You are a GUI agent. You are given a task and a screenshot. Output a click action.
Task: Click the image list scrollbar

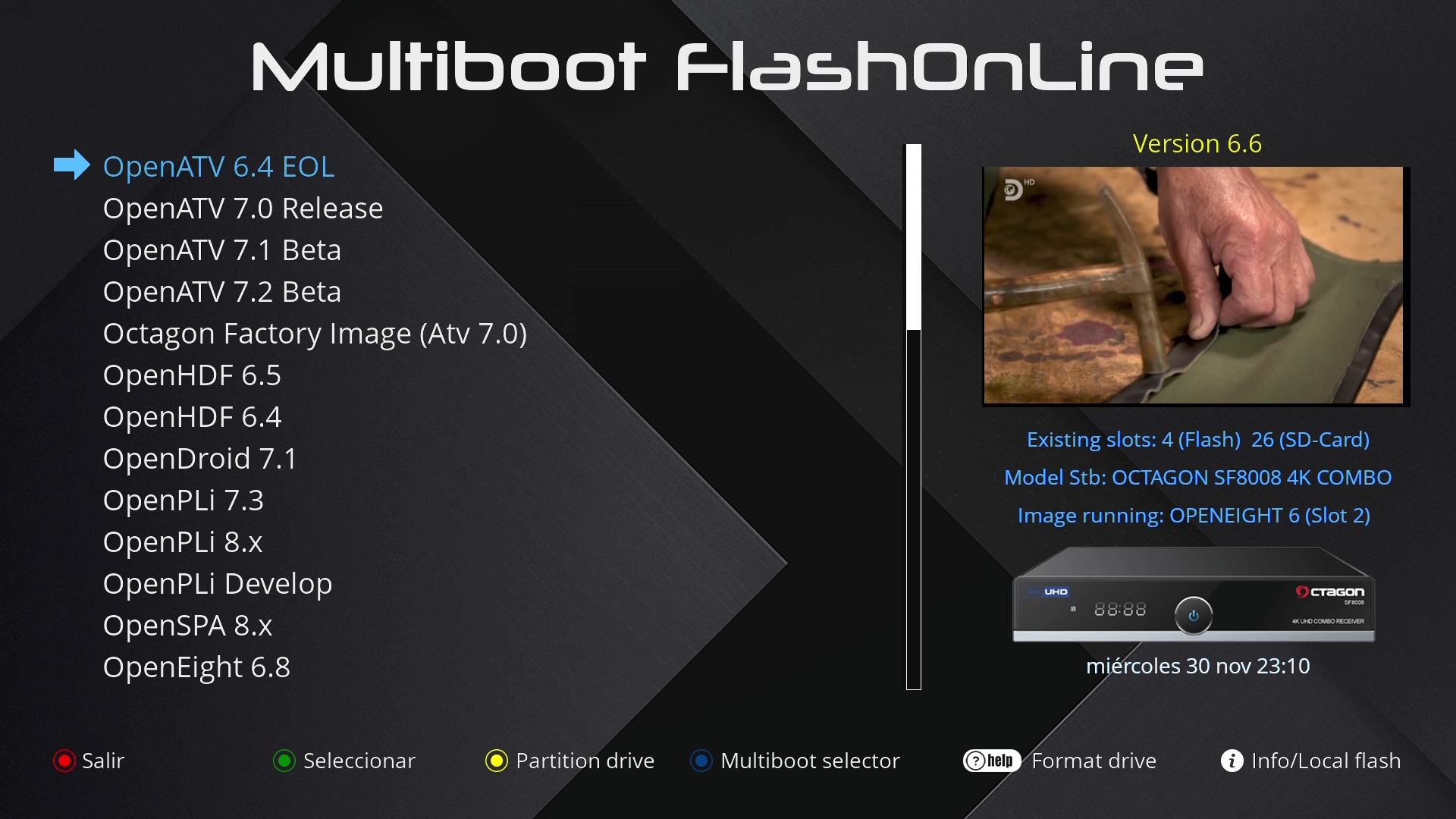[x=913, y=417]
